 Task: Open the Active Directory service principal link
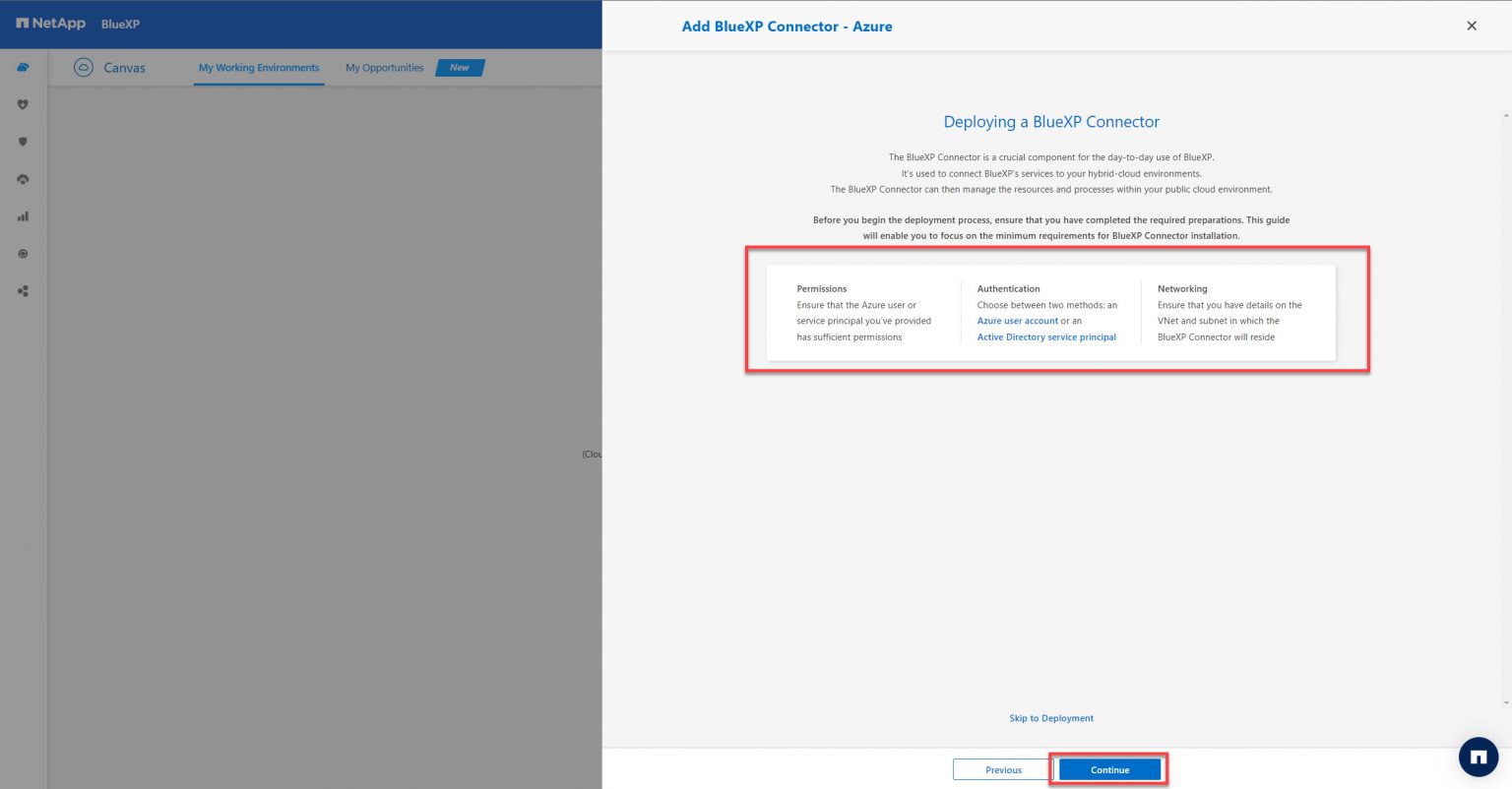(1045, 336)
